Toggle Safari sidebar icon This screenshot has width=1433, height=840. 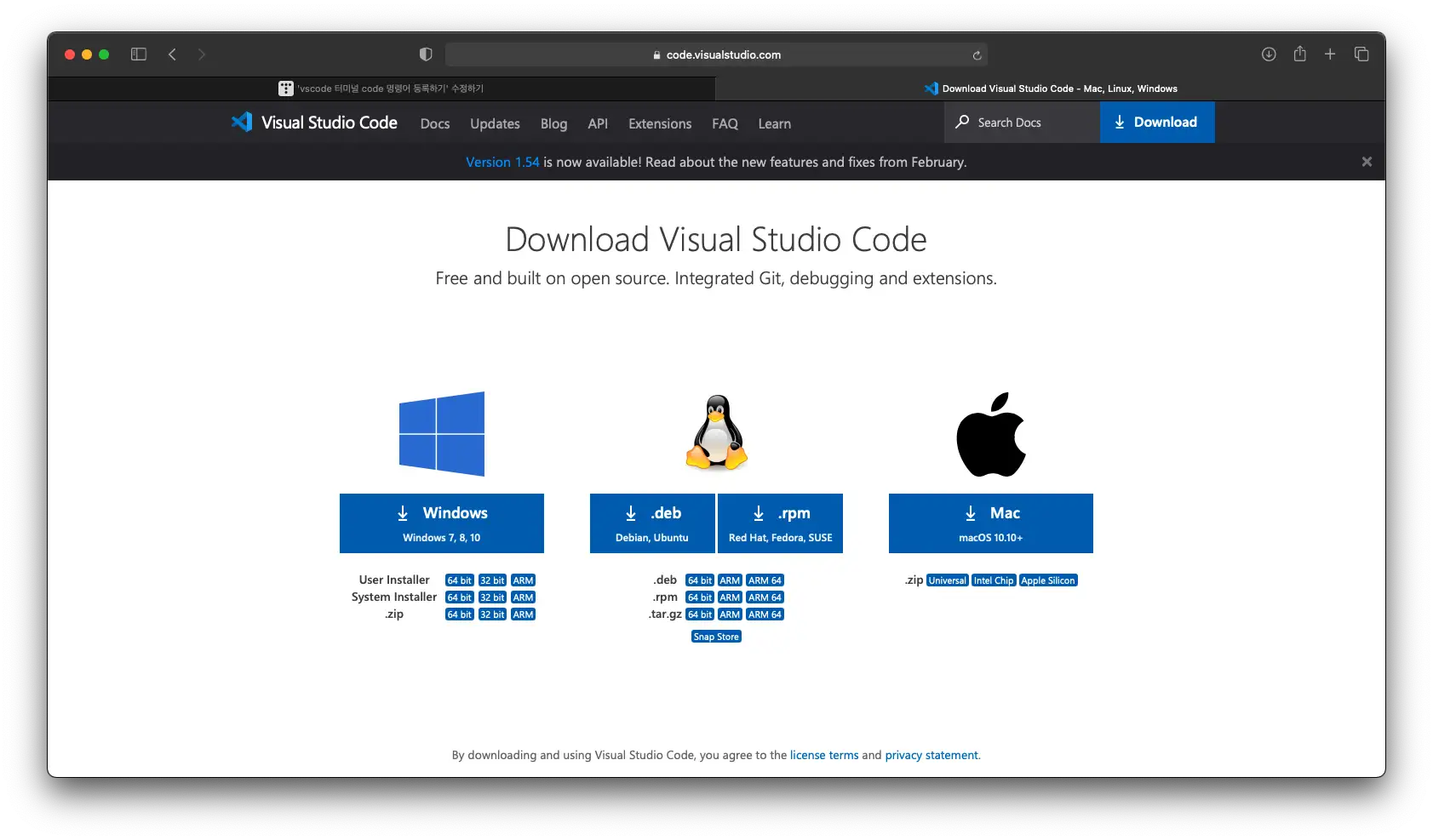139,54
